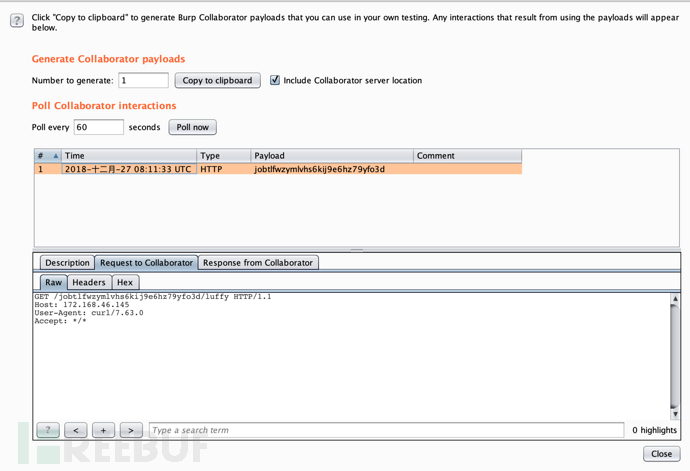Switch to the Headers view tab
Screen dimensions: 690x471
click(89, 283)
